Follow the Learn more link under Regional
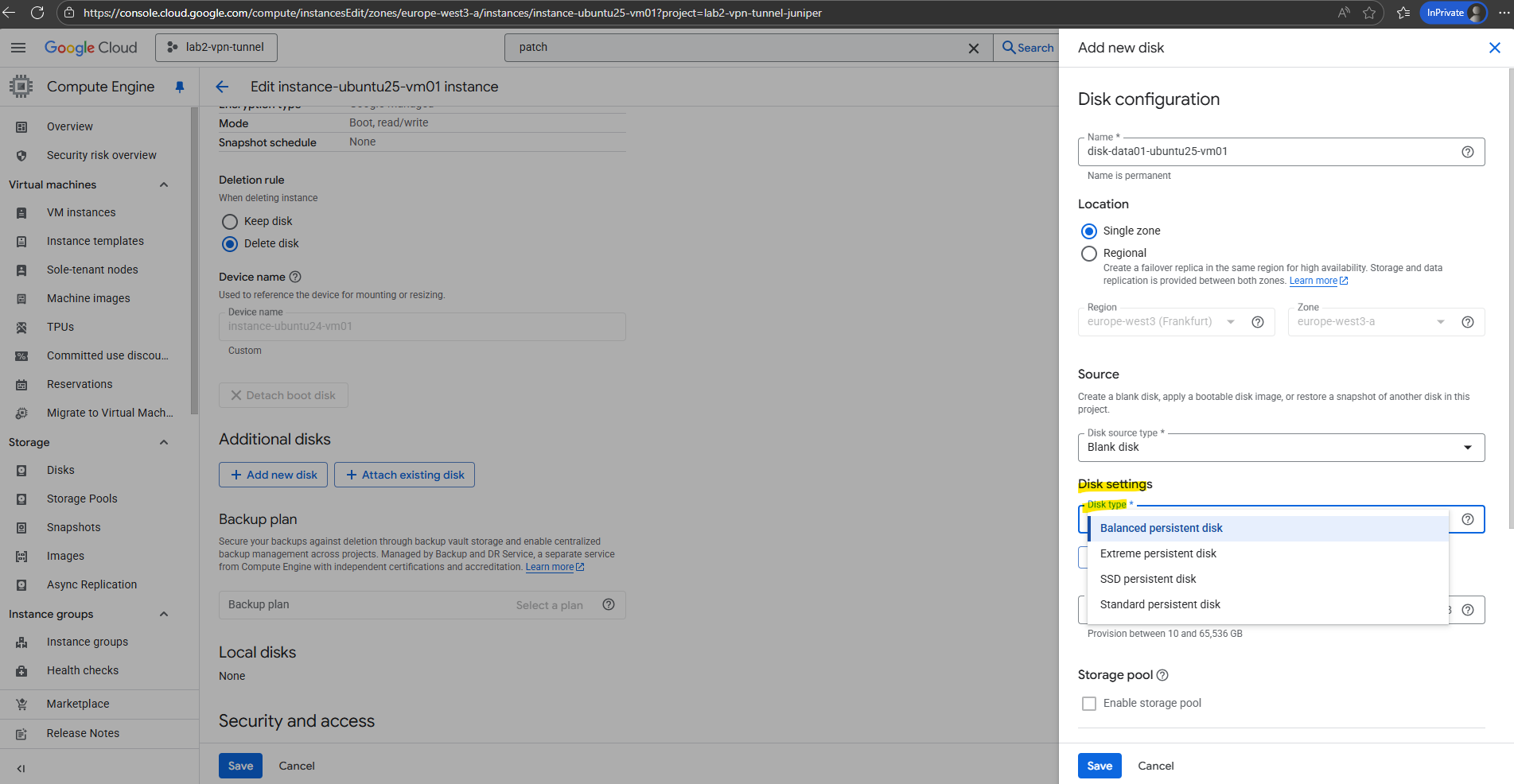 [x=1318, y=281]
